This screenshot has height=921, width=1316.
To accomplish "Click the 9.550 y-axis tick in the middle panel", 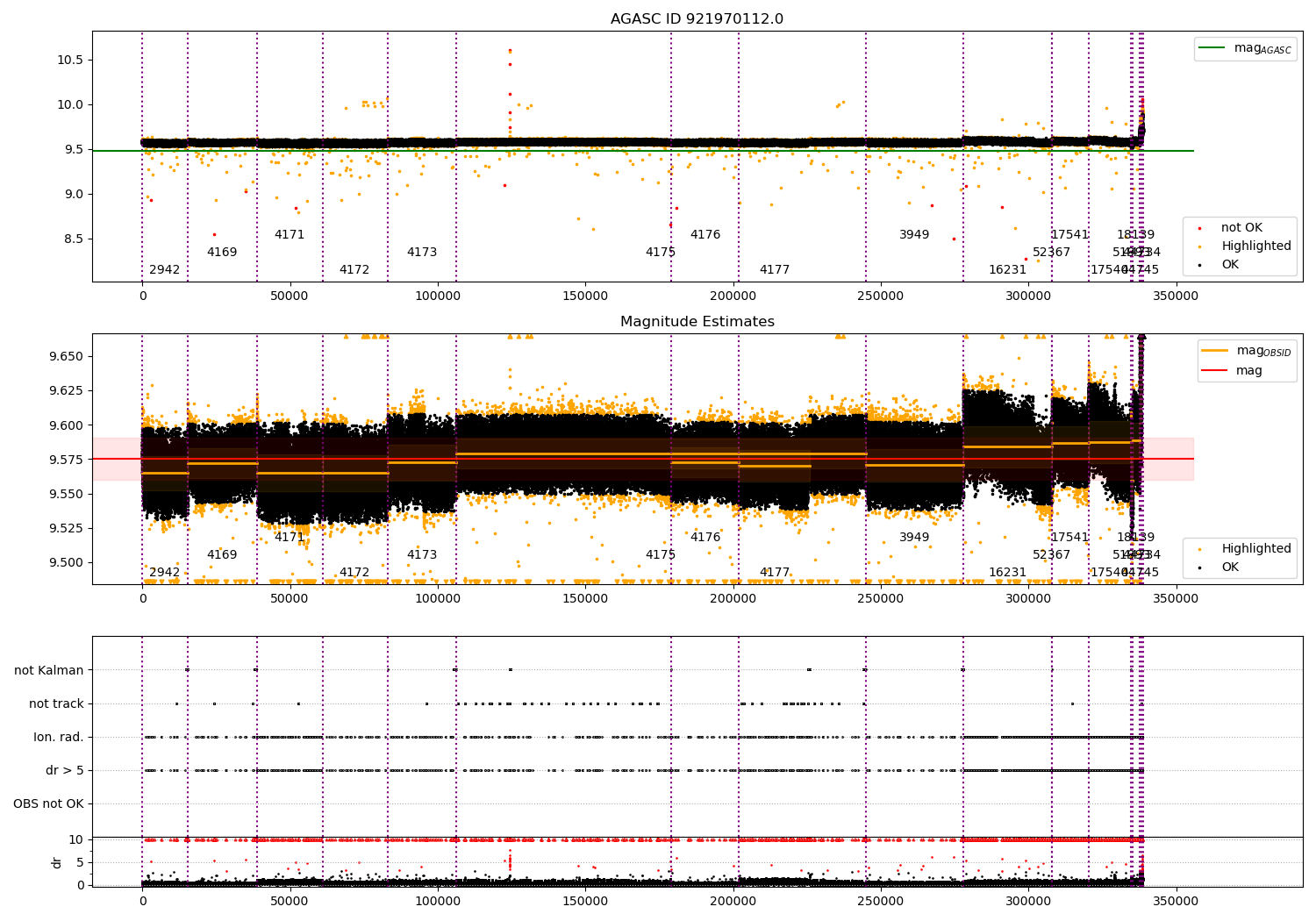I will coord(65,494).
